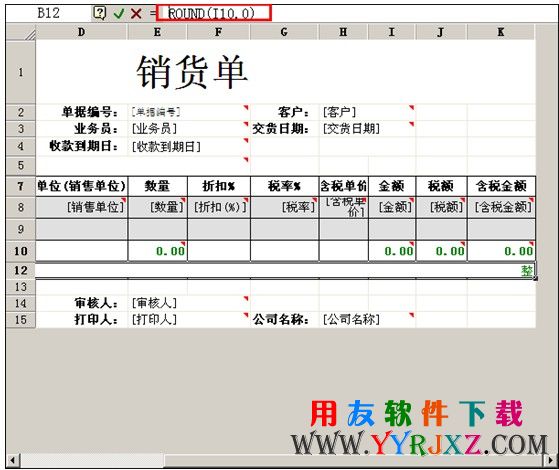Select row 2 header

pos(21,112)
